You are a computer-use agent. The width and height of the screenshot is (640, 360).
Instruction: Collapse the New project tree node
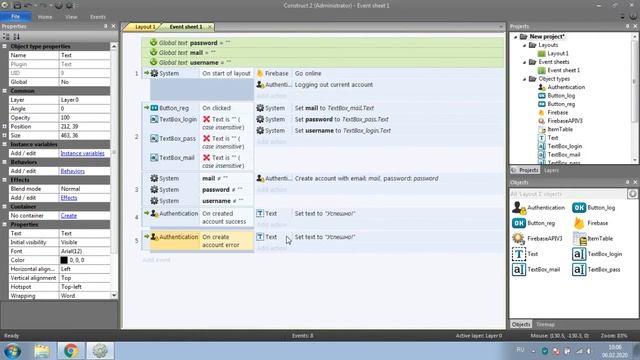[516, 37]
